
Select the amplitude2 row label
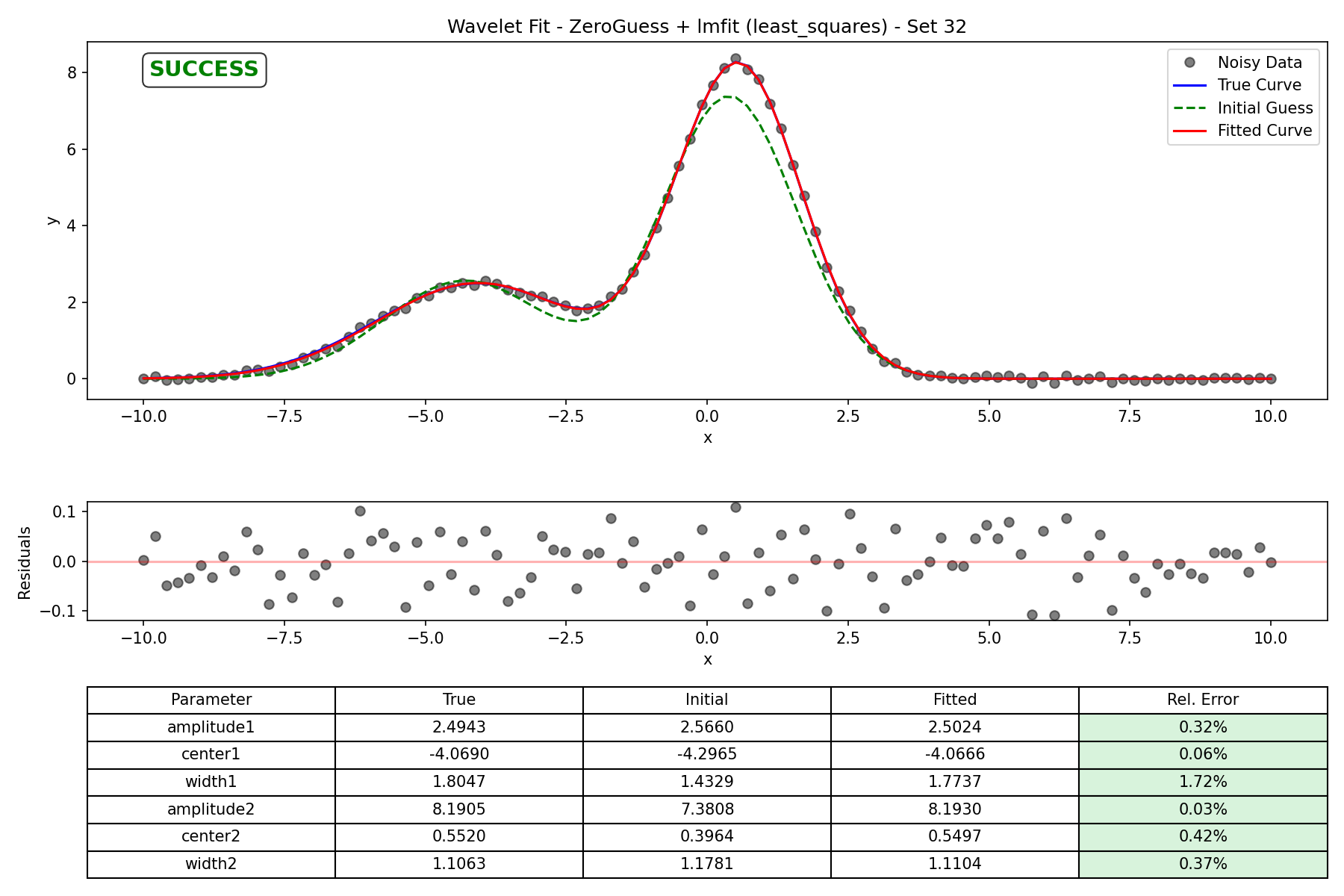pos(211,809)
